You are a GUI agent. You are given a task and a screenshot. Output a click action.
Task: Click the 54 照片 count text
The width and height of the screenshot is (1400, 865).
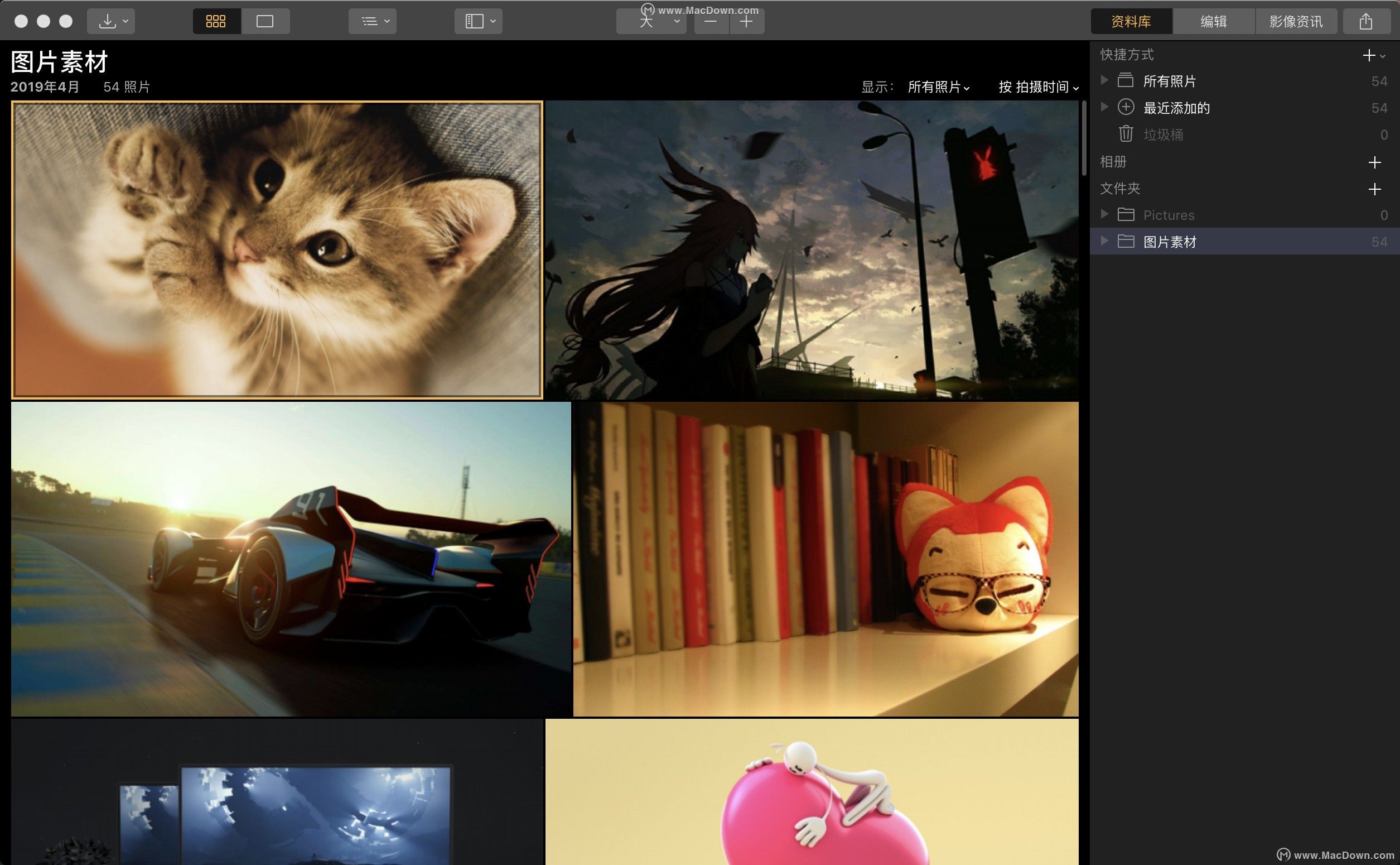[x=127, y=87]
